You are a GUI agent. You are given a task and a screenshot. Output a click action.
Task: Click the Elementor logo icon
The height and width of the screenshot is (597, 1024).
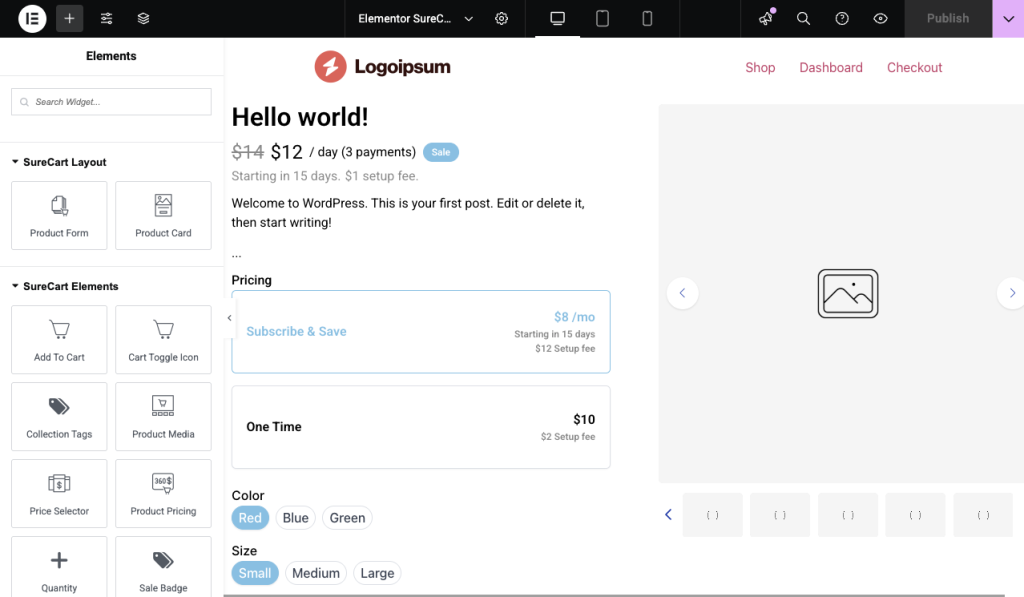click(x=32, y=19)
